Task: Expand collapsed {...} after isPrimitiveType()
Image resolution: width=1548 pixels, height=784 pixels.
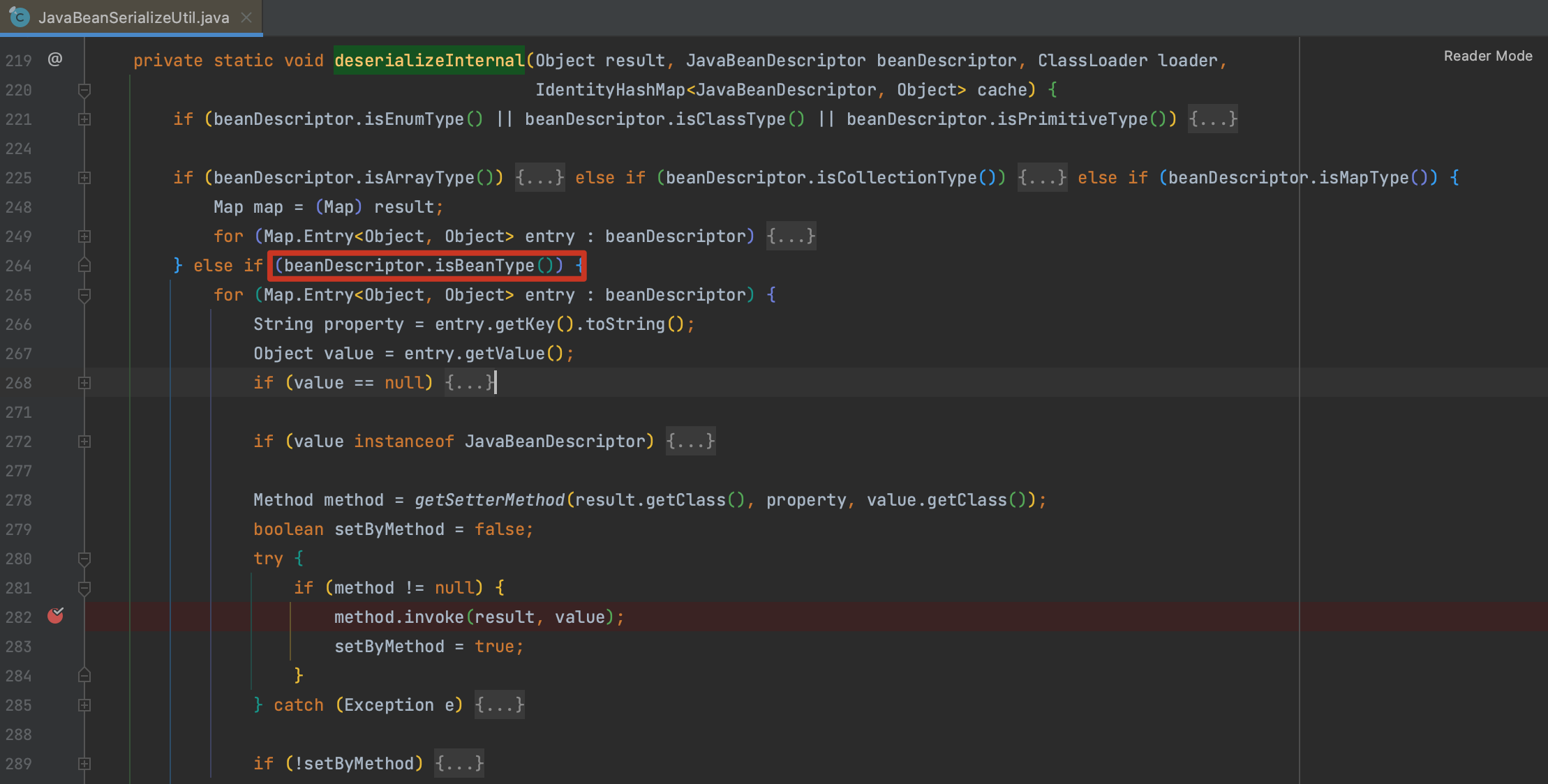Action: tap(1213, 119)
